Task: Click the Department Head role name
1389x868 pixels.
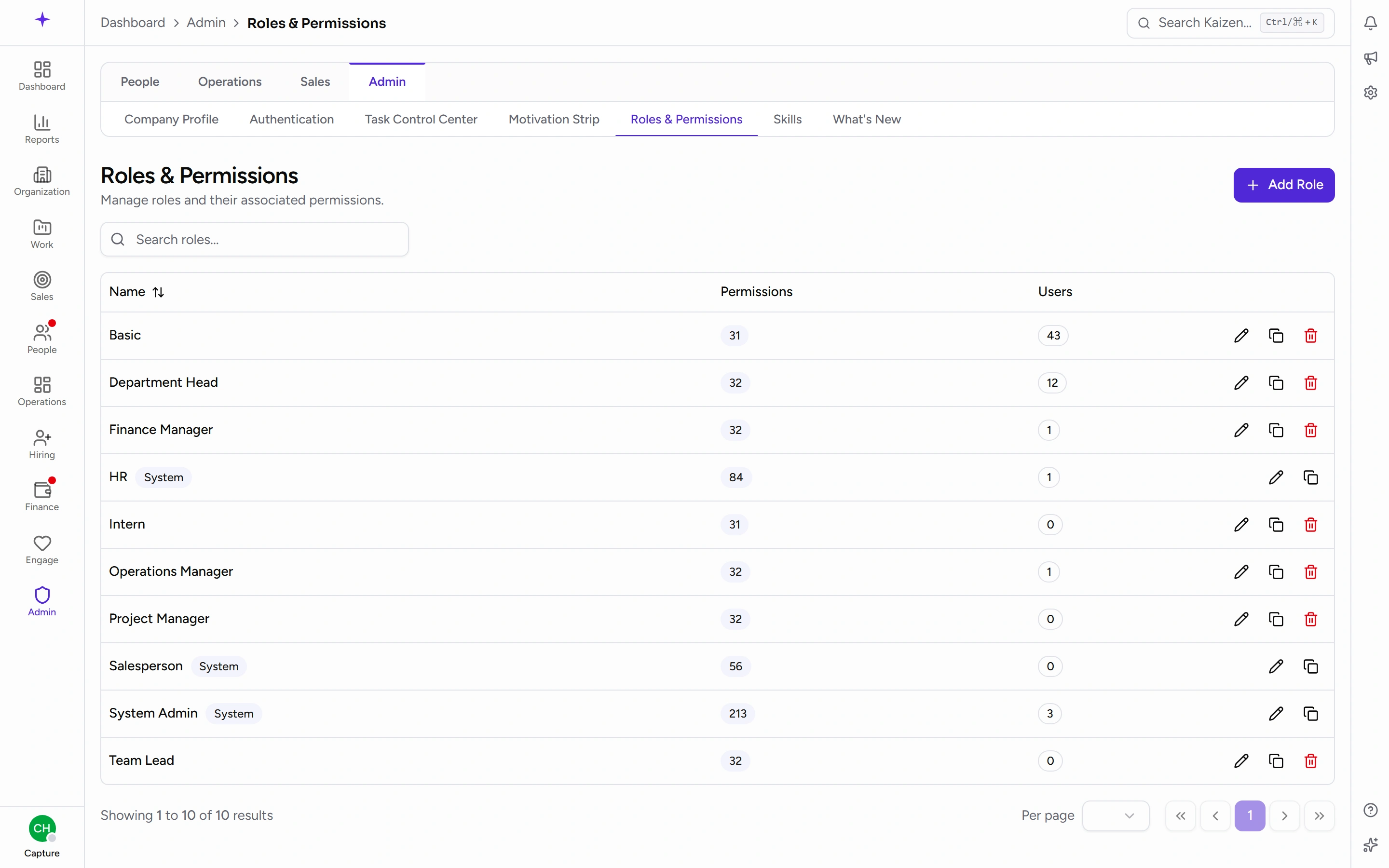Action: (163, 382)
